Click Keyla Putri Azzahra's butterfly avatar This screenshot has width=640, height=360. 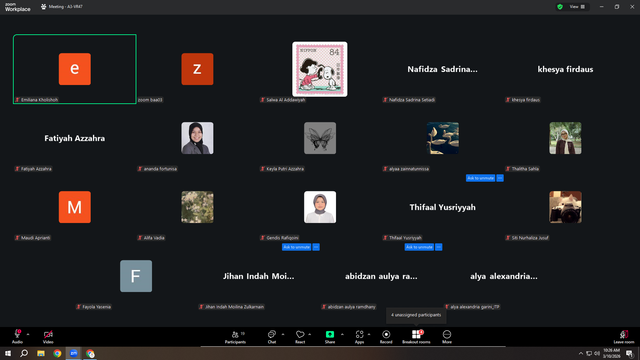pyautogui.click(x=320, y=138)
